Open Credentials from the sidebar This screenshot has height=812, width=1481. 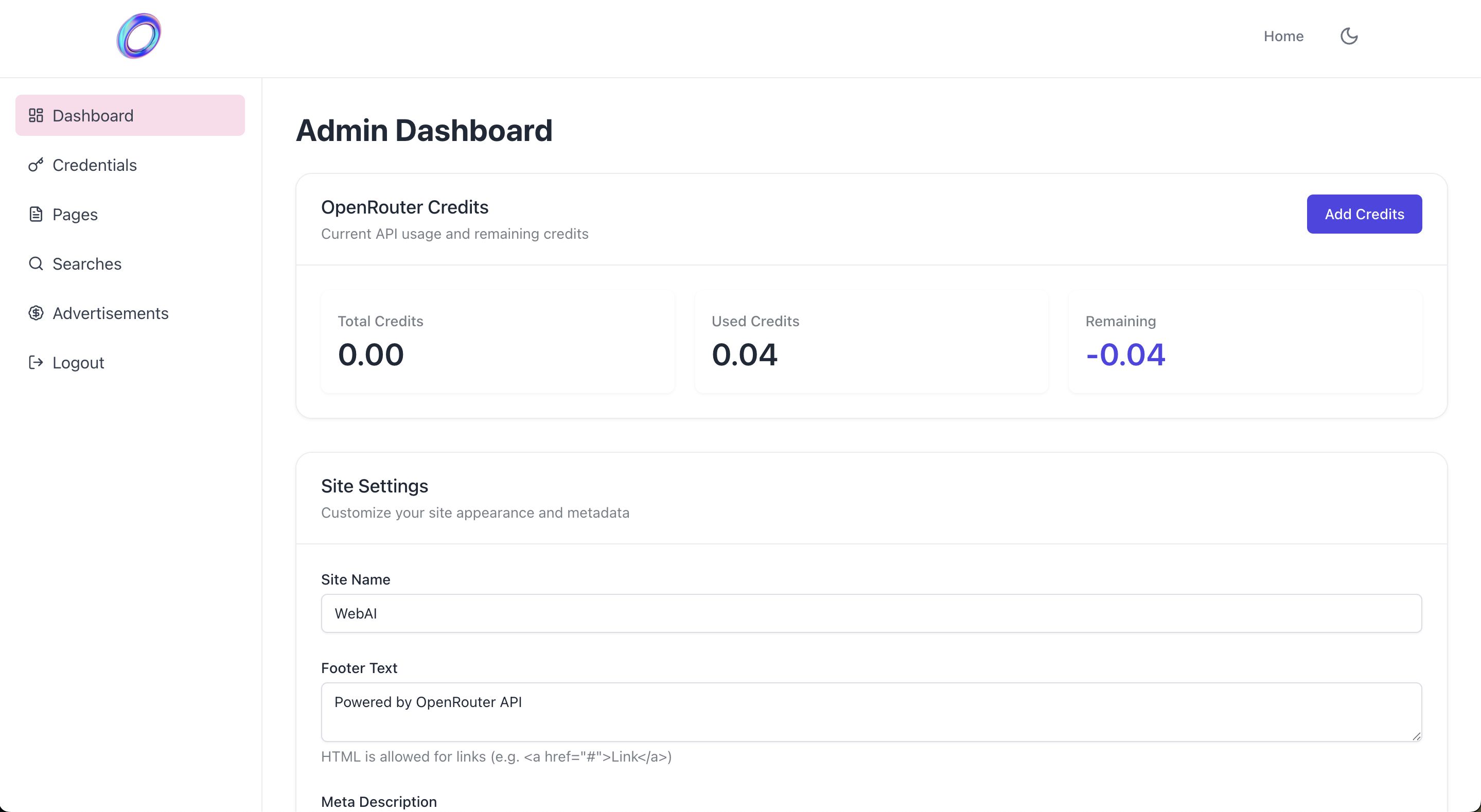130,165
